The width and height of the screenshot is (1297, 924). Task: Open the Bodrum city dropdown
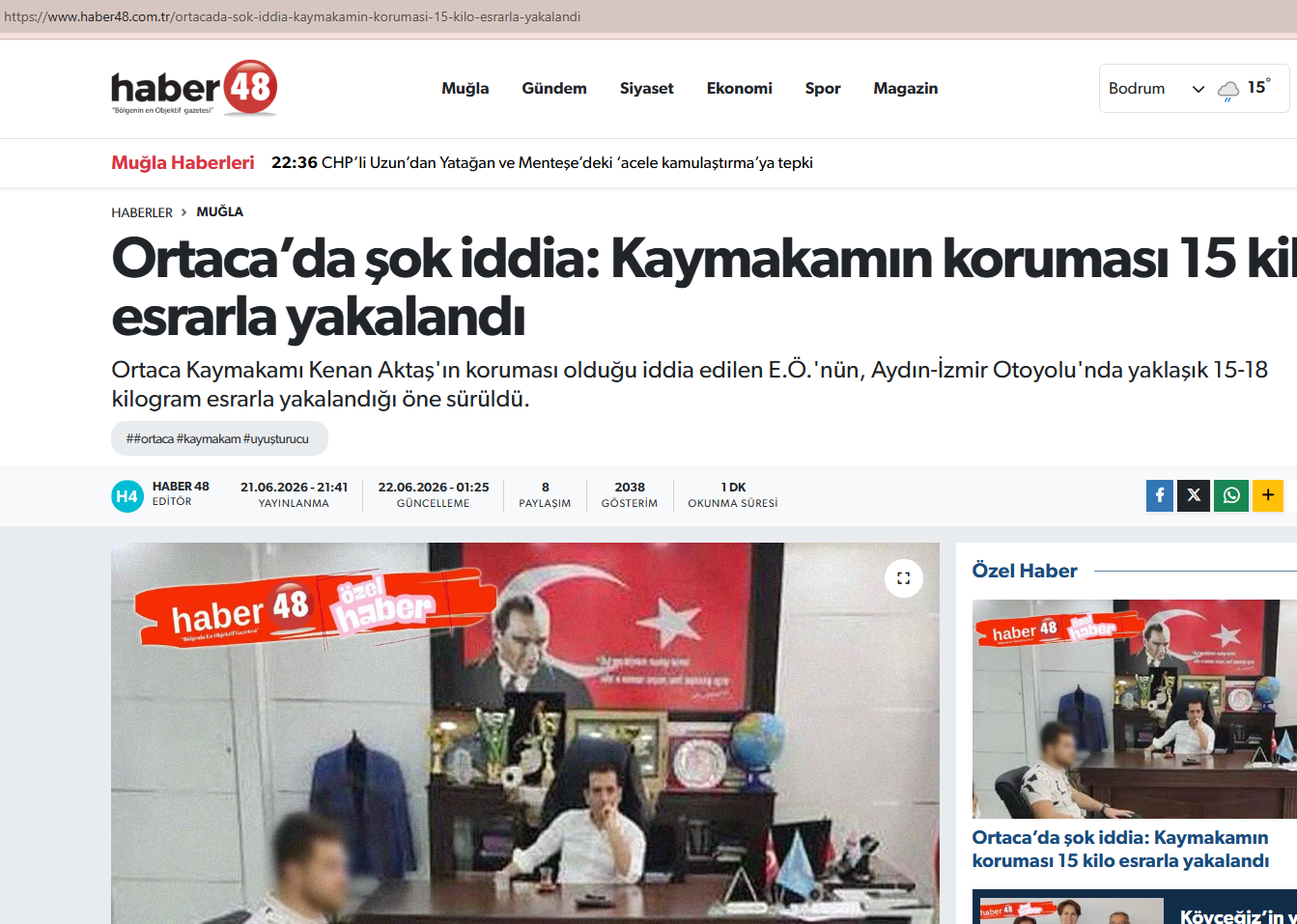(1156, 89)
